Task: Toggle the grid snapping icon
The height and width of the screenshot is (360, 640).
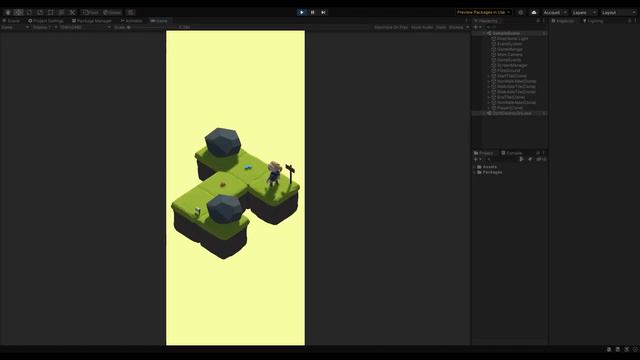Action: coord(131,12)
